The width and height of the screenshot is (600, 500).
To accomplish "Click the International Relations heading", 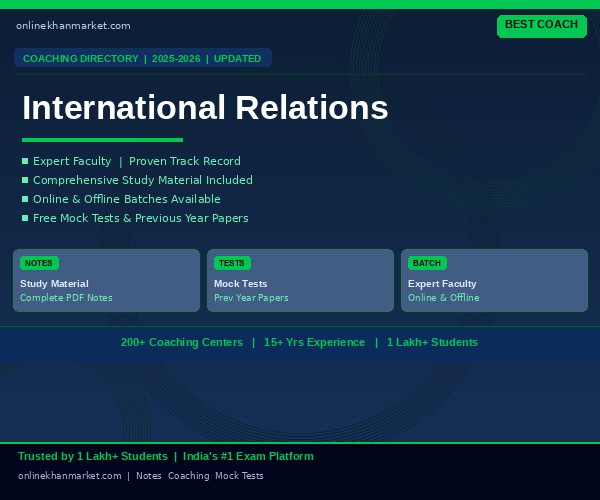I will coord(205,107).
